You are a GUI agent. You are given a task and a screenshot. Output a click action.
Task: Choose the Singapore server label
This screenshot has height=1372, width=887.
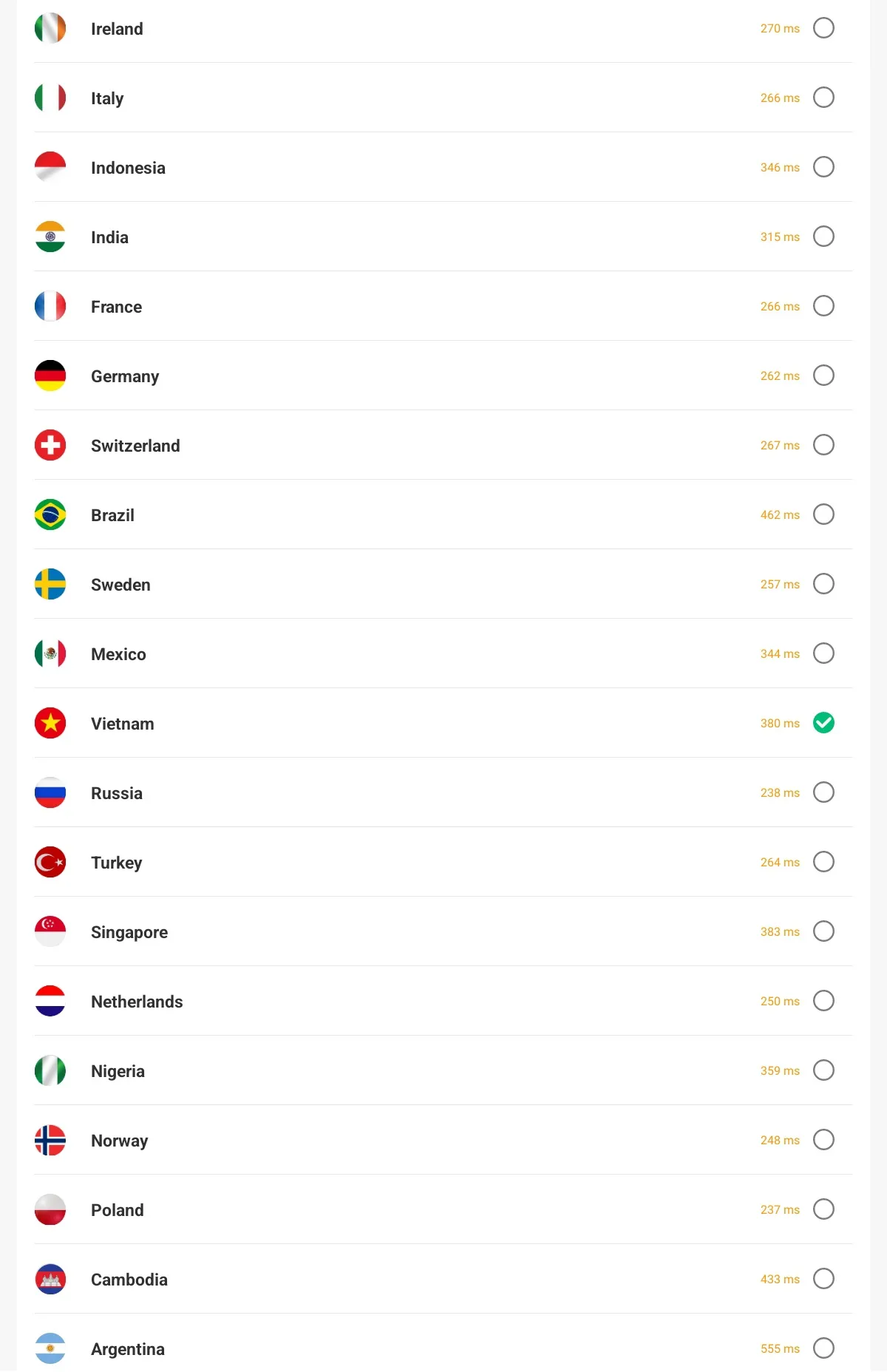click(129, 932)
